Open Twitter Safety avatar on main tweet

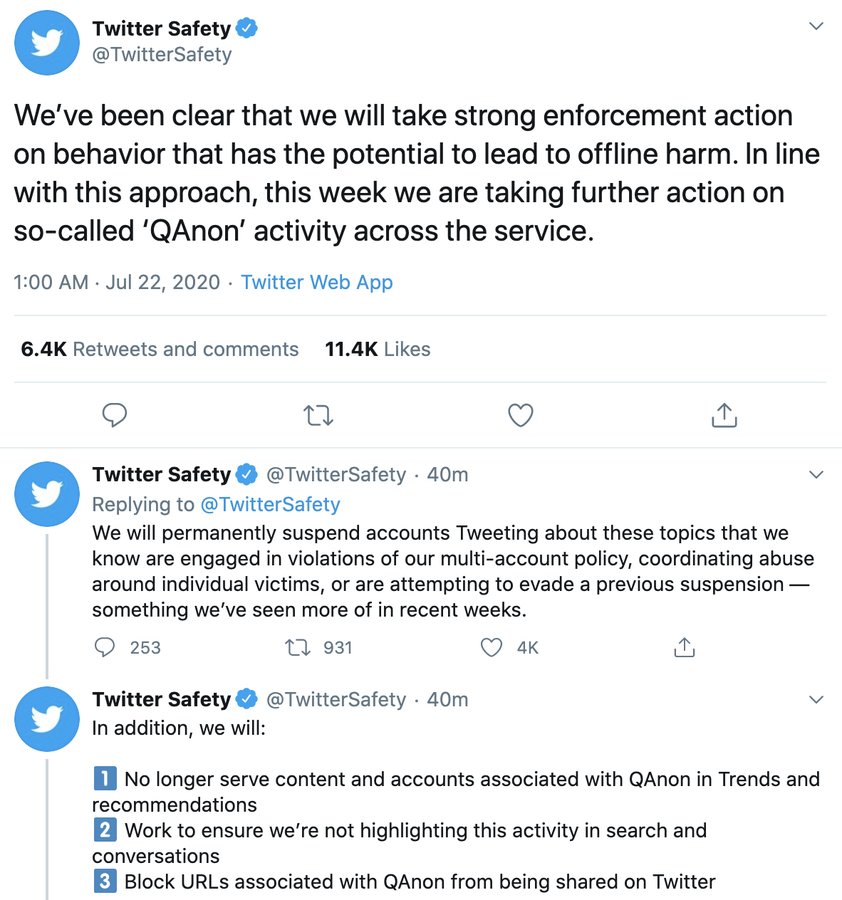tap(46, 42)
